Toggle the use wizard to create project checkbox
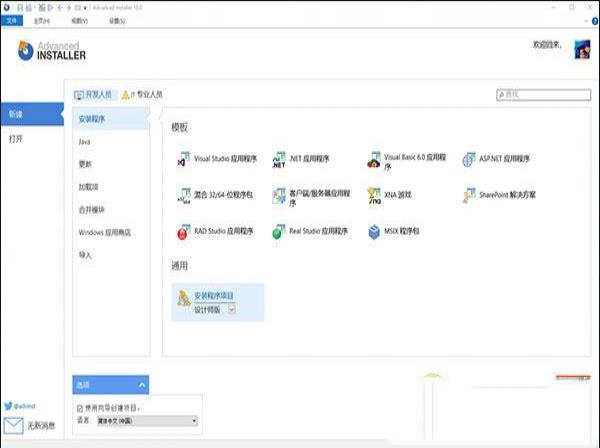 point(80,409)
